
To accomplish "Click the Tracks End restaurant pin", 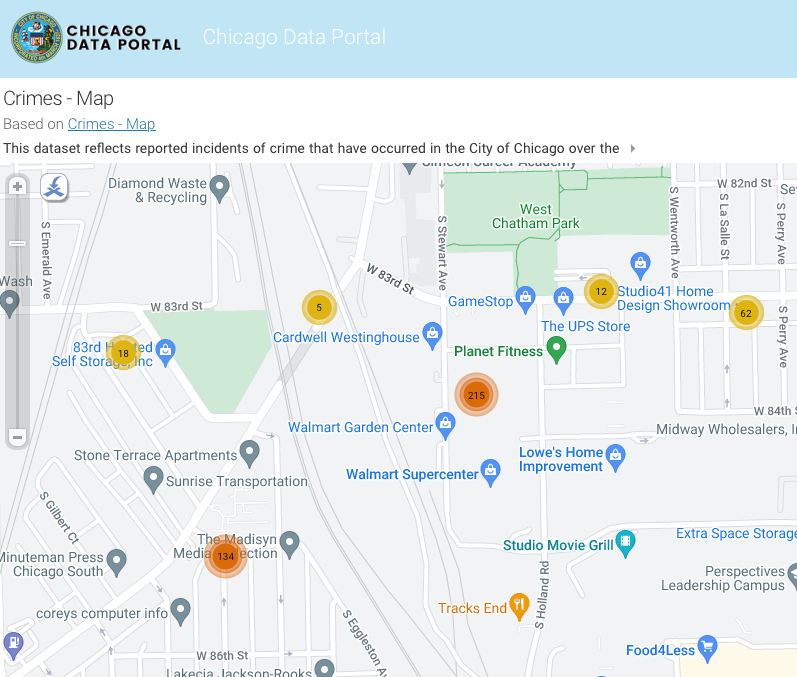I will (519, 606).
